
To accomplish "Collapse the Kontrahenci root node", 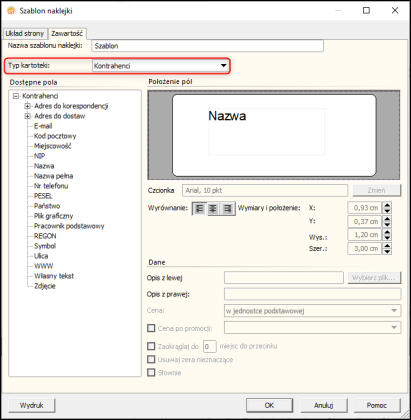I will pyautogui.click(x=16, y=96).
